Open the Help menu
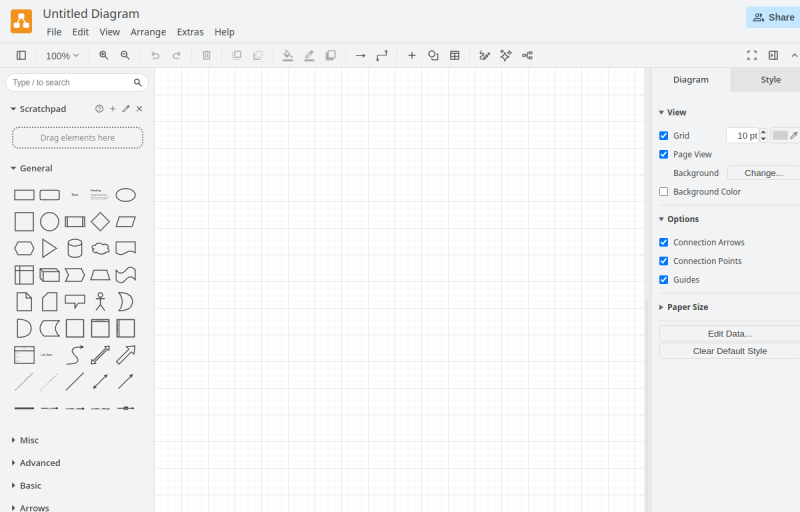This screenshot has height=512, width=800. pyautogui.click(x=224, y=32)
